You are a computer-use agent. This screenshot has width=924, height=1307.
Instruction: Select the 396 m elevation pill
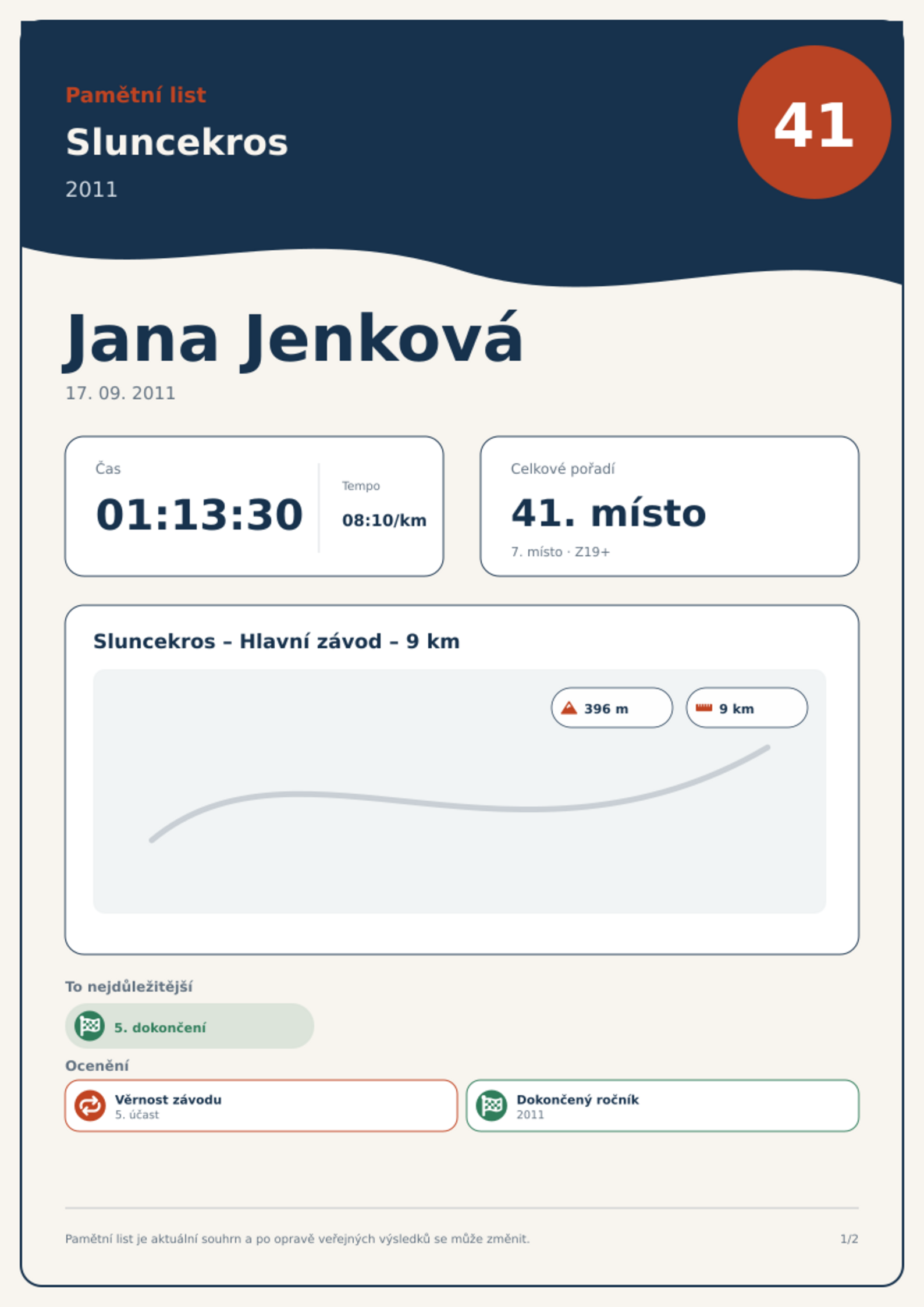point(612,708)
